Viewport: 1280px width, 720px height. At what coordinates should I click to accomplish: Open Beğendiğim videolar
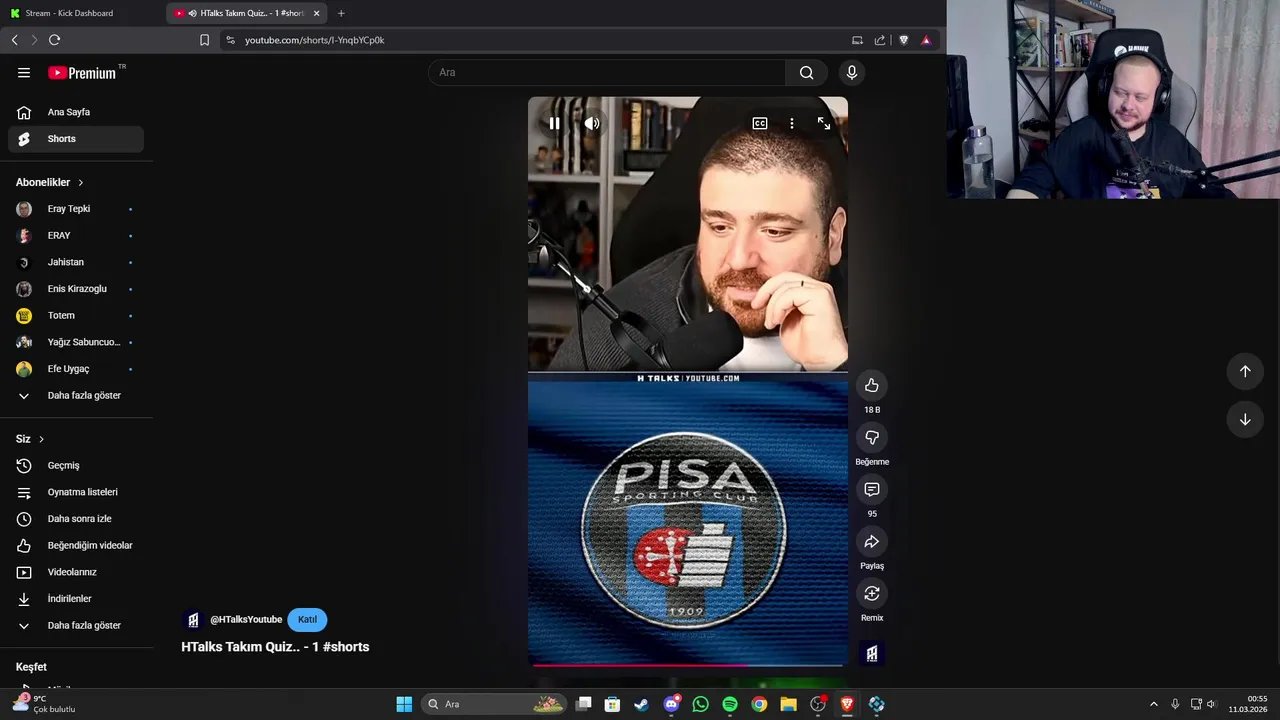[76, 546]
